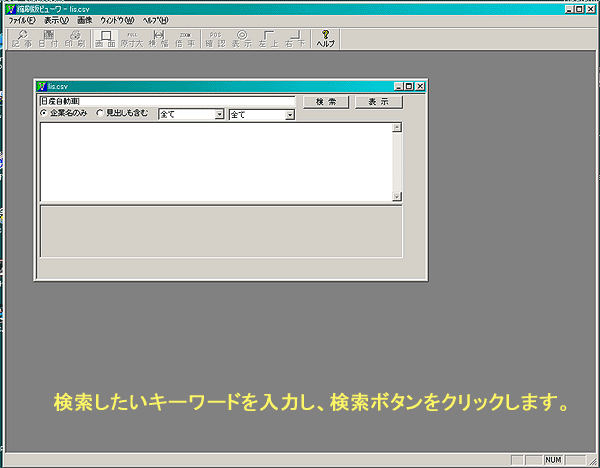Screen dimensions: 600x468
Task: Open the ウィンドウ menu
Action: click(x=117, y=20)
